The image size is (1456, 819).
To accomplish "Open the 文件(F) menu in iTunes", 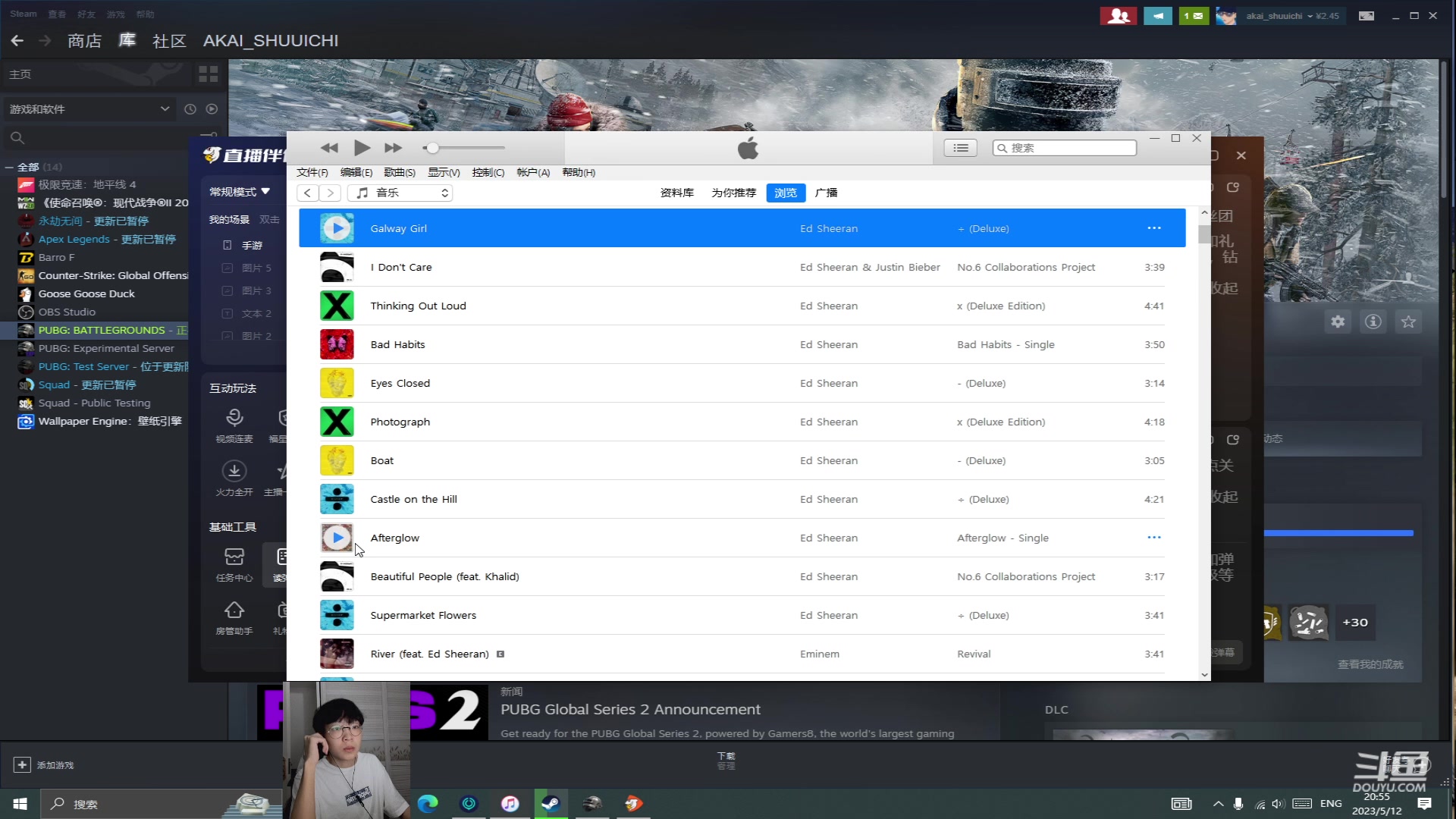I will (312, 173).
